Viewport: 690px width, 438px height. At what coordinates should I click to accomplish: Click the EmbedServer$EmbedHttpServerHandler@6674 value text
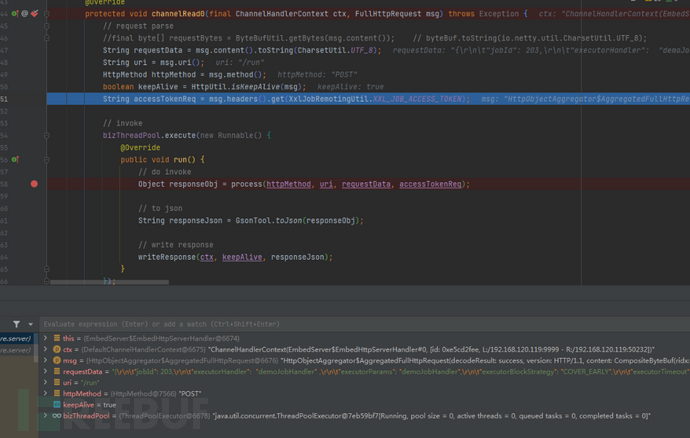(x=161, y=339)
